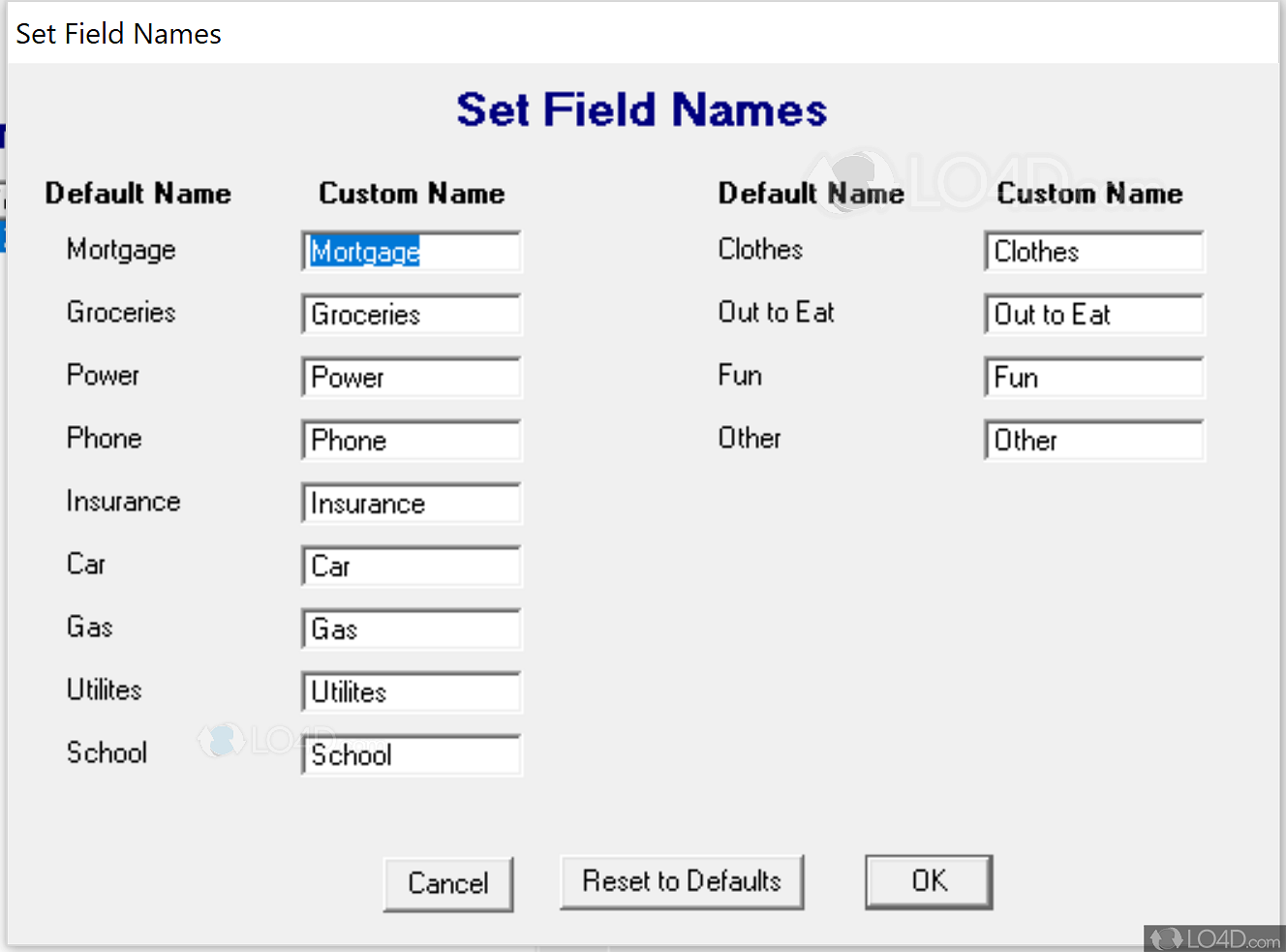Select the Gas custom name textbox
Viewport: 1286px width, 952px height.
tap(412, 630)
